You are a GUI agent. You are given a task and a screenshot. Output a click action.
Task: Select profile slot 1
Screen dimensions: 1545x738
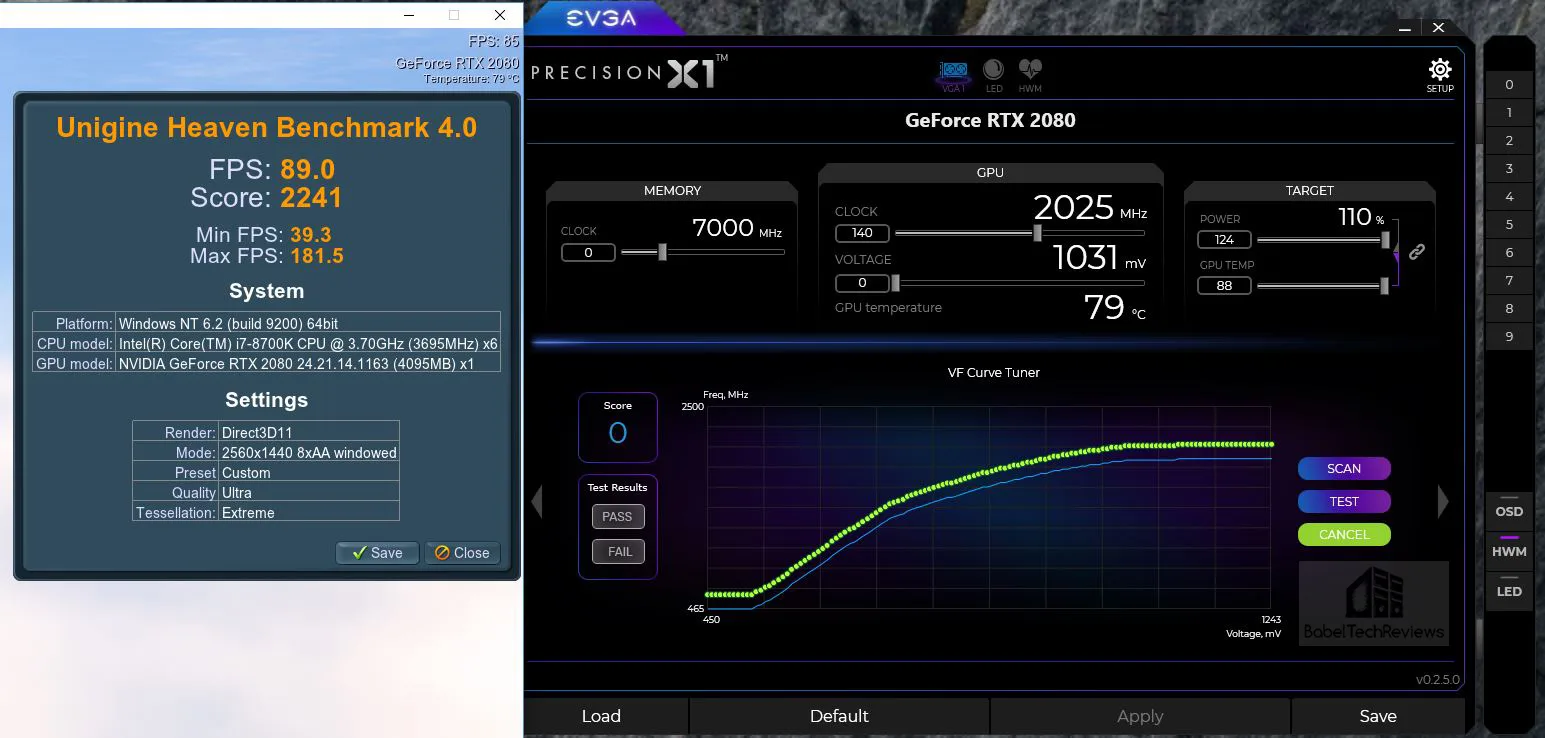coord(1509,113)
